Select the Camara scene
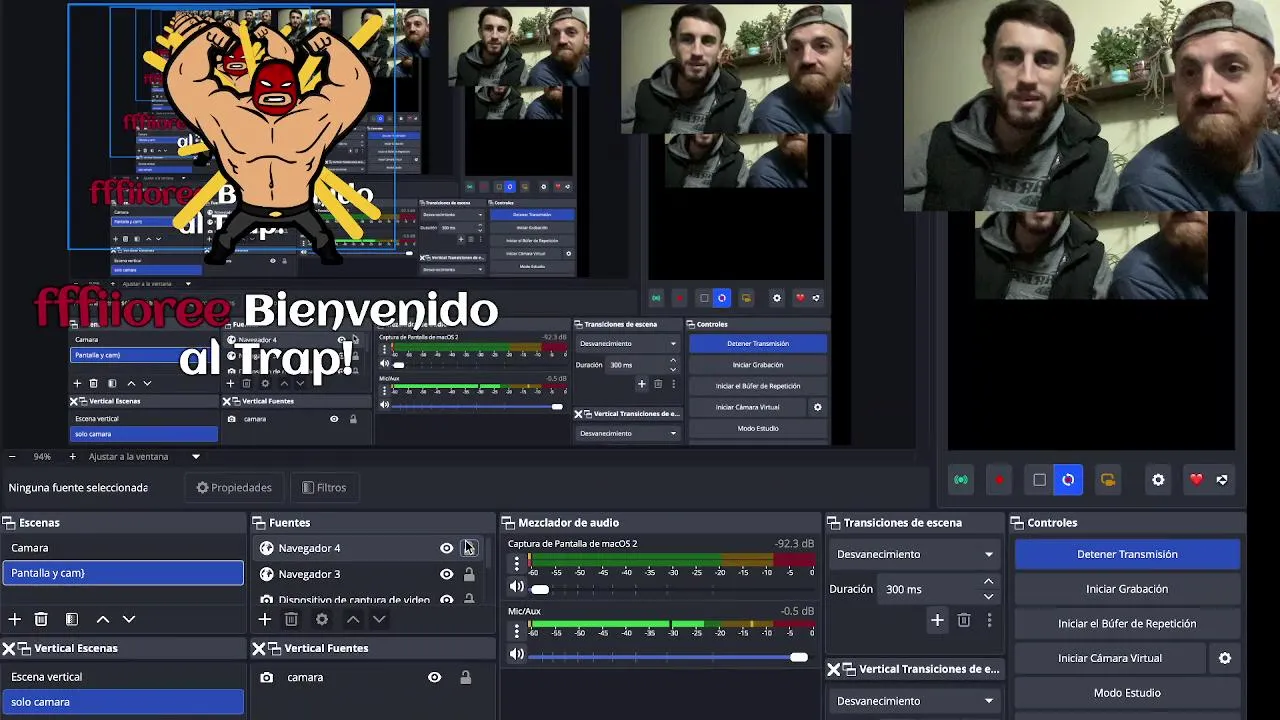The width and height of the screenshot is (1280, 720). [123, 548]
